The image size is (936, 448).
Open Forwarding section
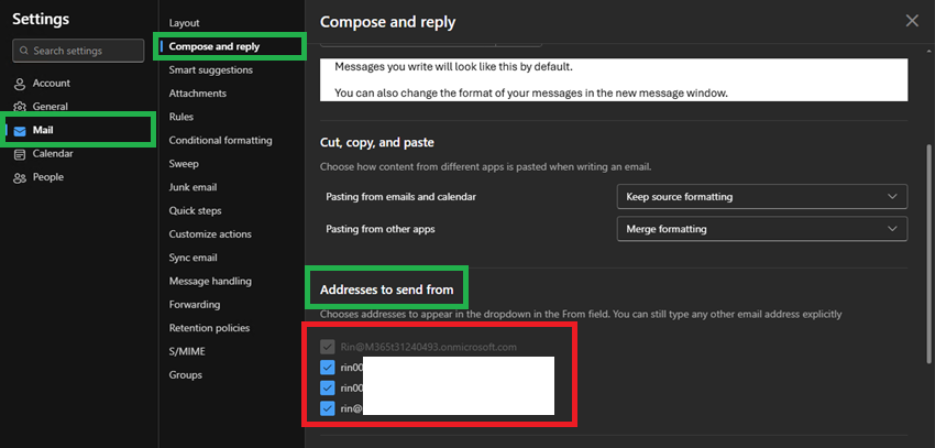pos(195,304)
